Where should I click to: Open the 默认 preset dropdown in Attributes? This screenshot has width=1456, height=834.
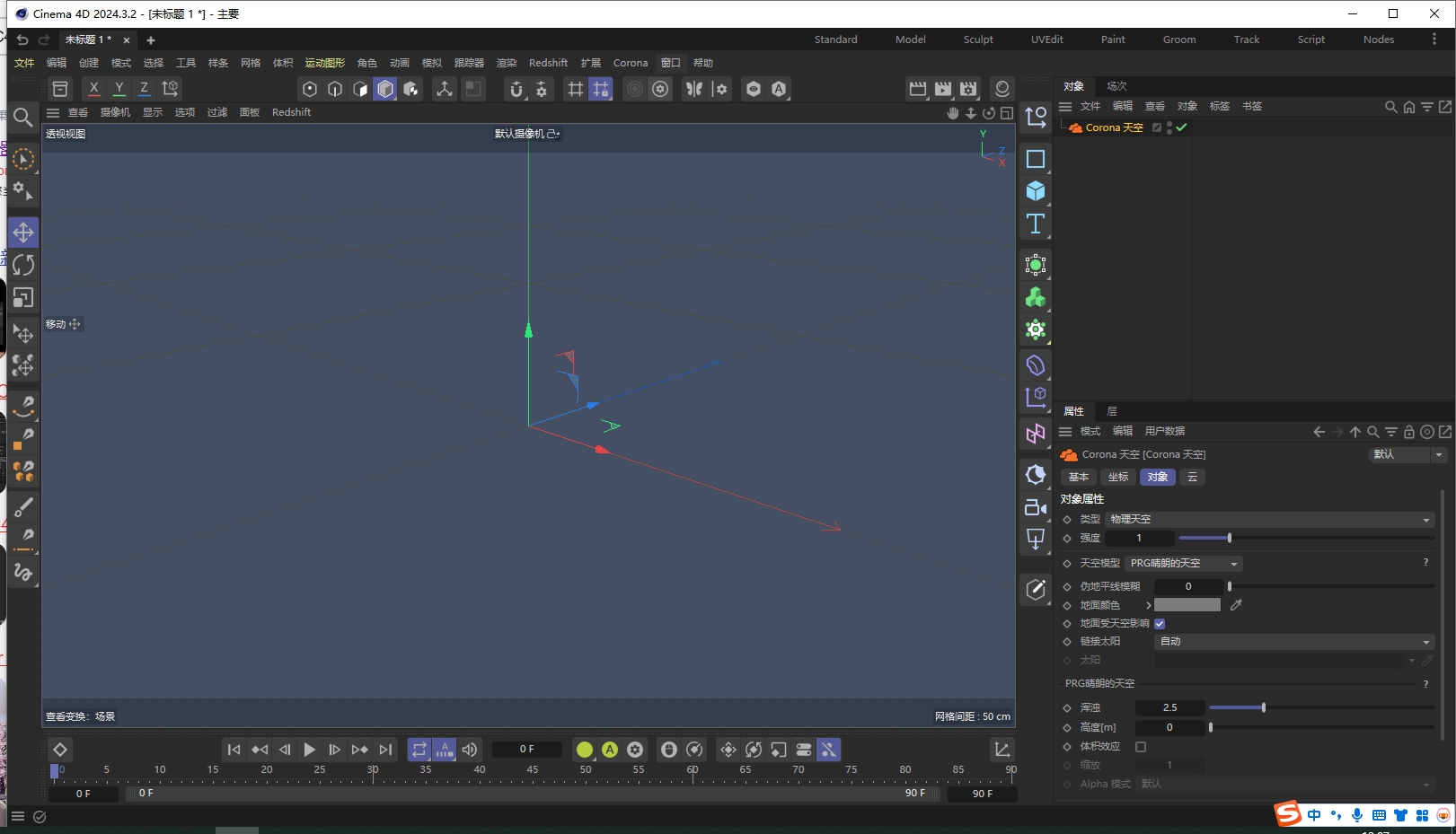[x=1407, y=455]
